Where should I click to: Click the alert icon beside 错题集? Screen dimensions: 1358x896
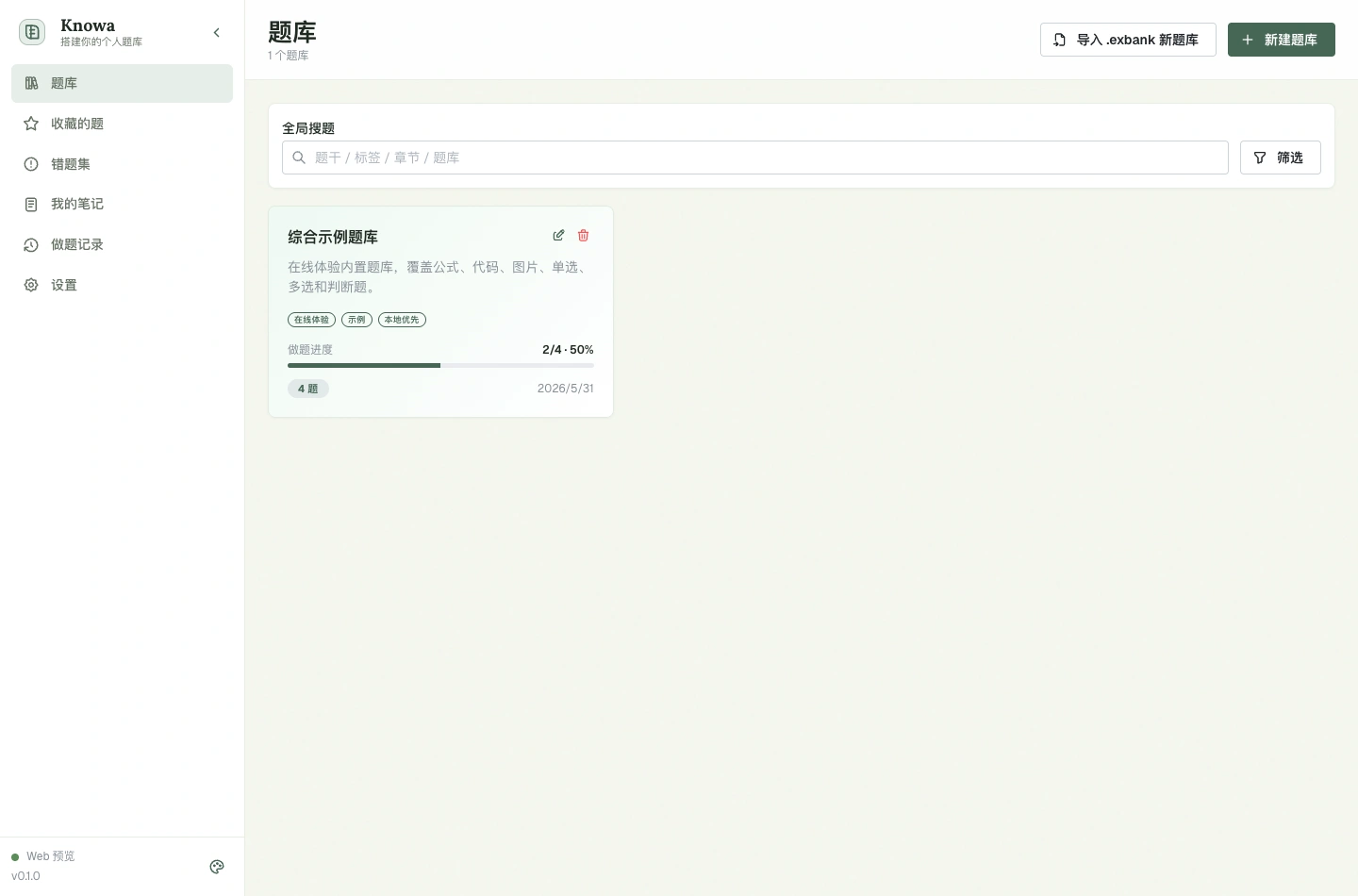pos(31,164)
